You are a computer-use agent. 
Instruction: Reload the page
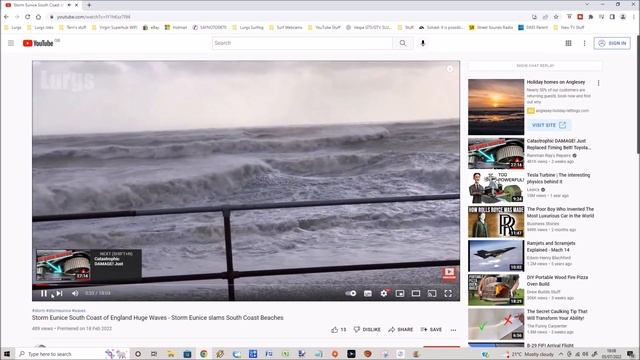point(27,17)
